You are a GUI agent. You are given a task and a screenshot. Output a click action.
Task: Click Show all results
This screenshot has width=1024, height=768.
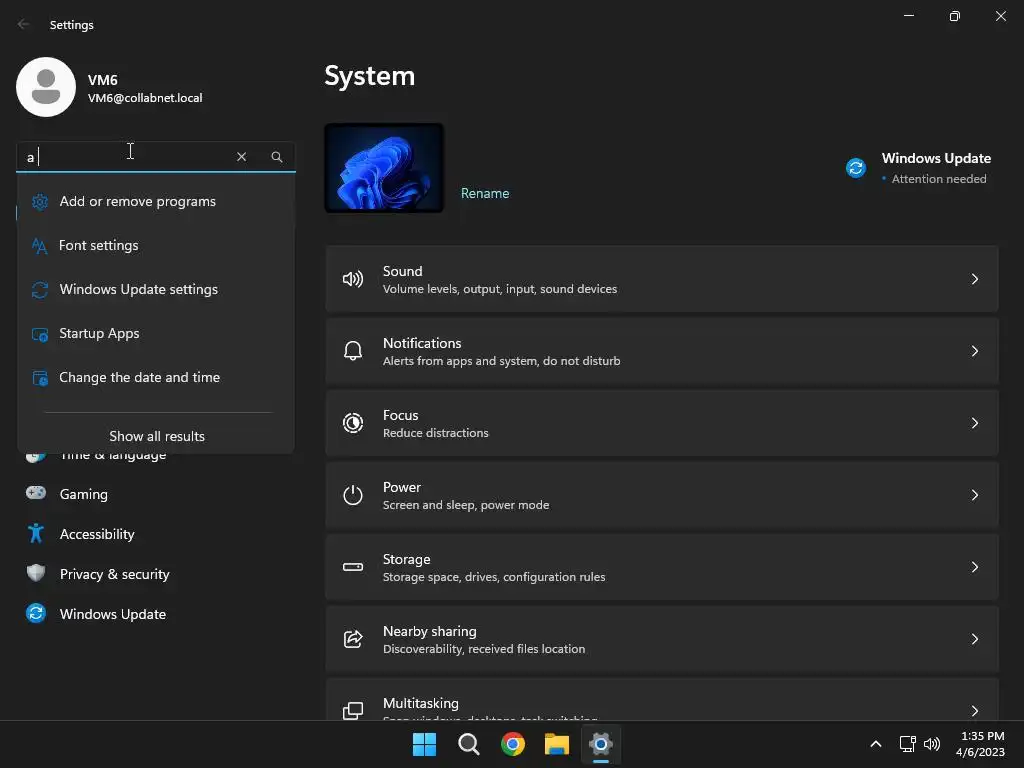157,436
